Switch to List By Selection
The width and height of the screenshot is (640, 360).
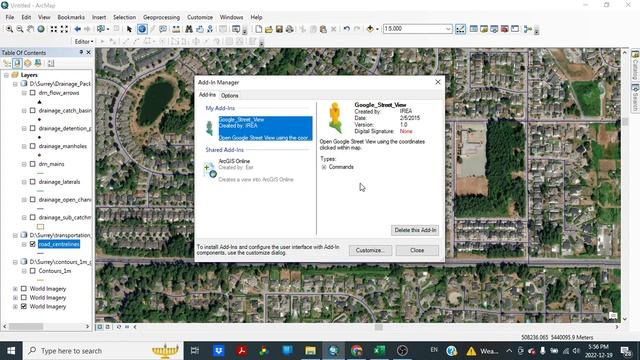38,63
